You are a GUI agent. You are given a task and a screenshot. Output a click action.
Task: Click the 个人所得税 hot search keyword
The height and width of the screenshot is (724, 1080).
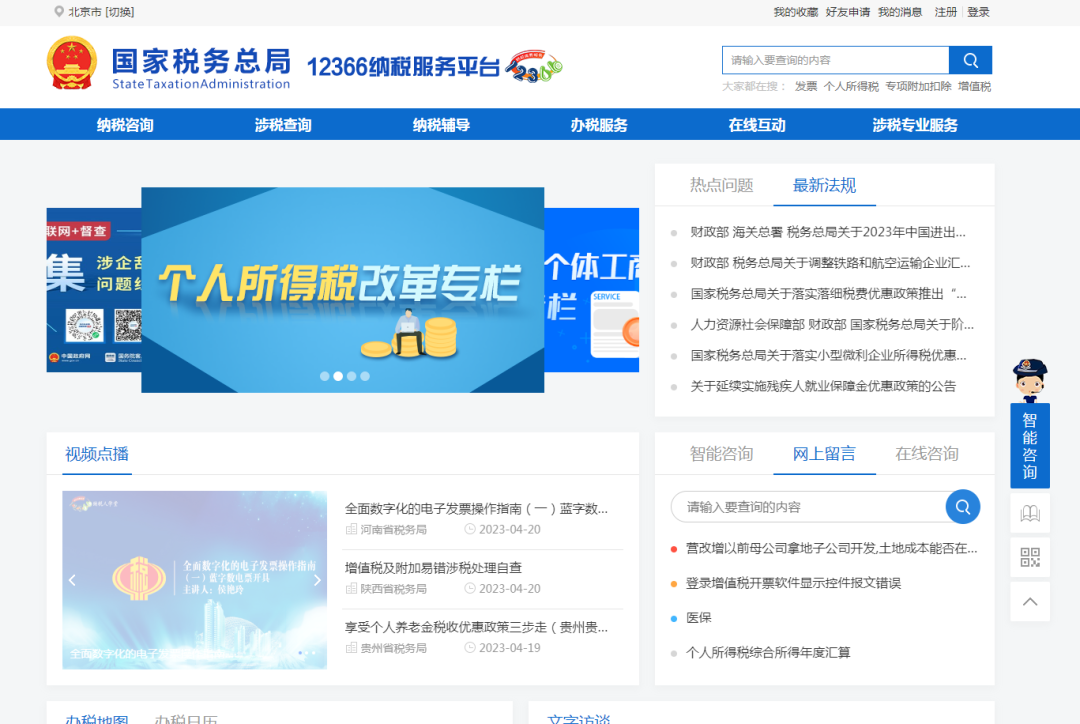(851, 86)
